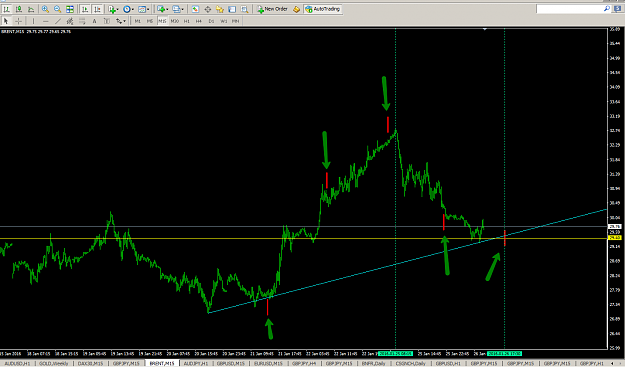Select the crosshair tool
Image resolution: width=625 pixels, height=367 pixels.
tap(18, 21)
